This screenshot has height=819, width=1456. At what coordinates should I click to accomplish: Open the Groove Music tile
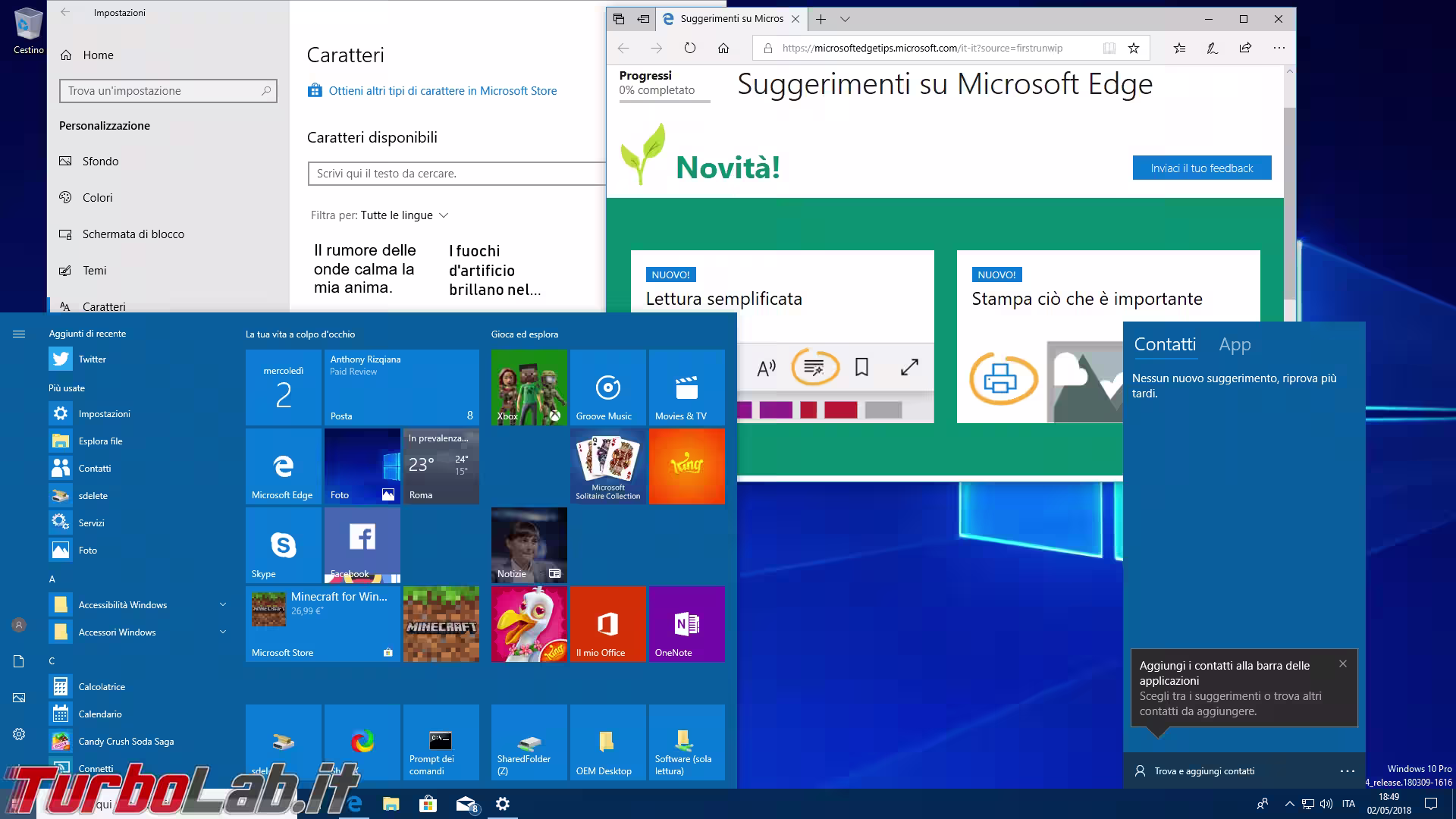click(x=607, y=387)
